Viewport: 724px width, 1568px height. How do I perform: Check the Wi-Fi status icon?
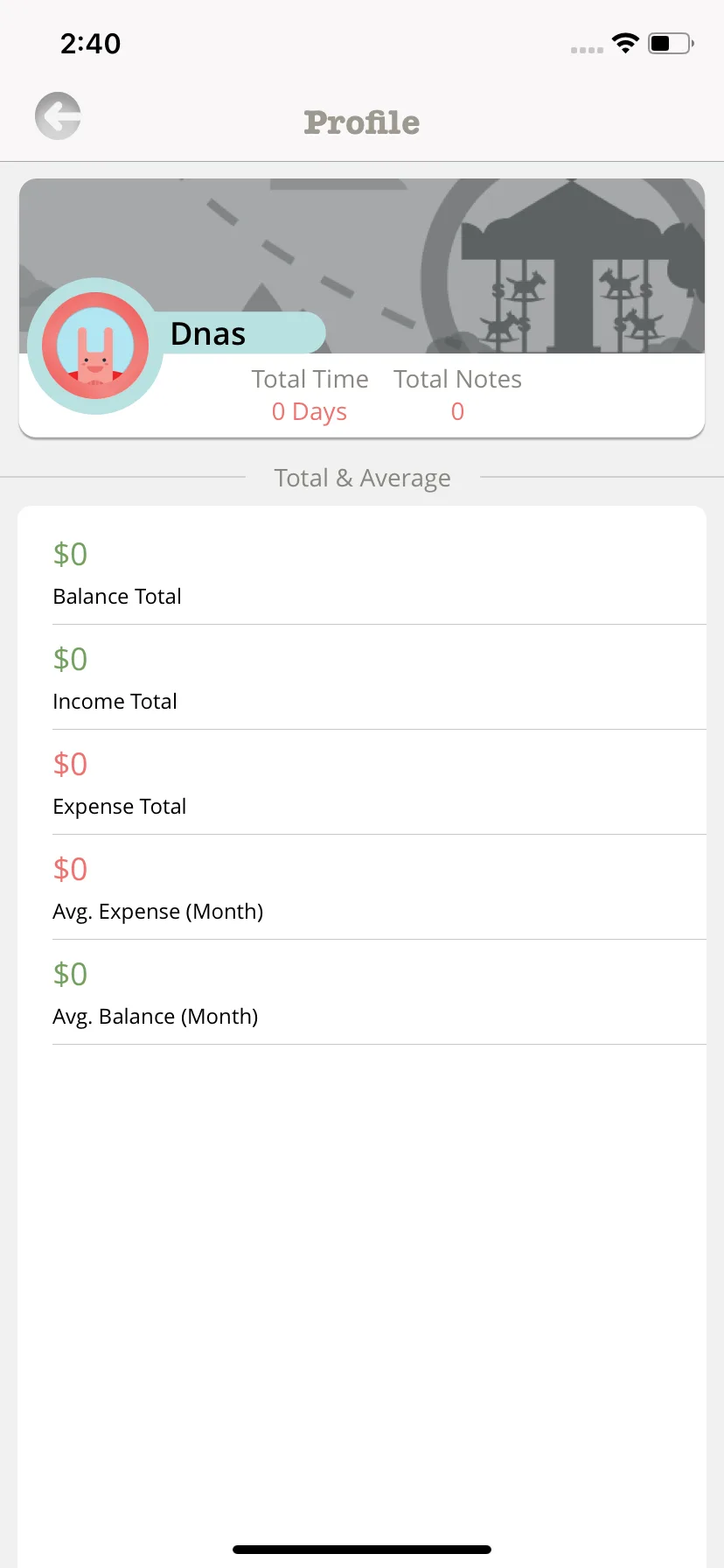click(x=625, y=43)
